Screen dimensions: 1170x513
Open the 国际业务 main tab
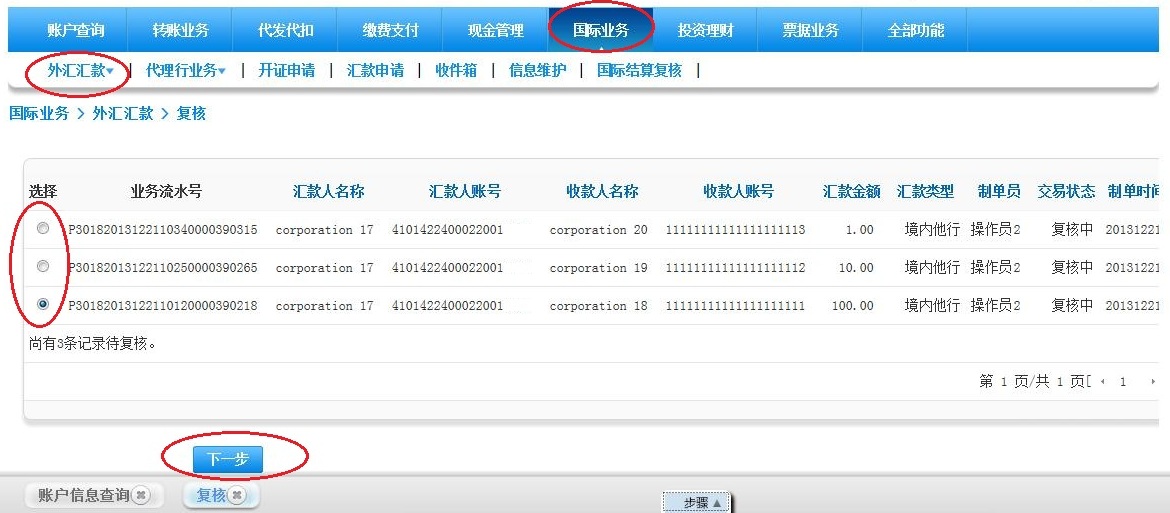click(x=601, y=30)
